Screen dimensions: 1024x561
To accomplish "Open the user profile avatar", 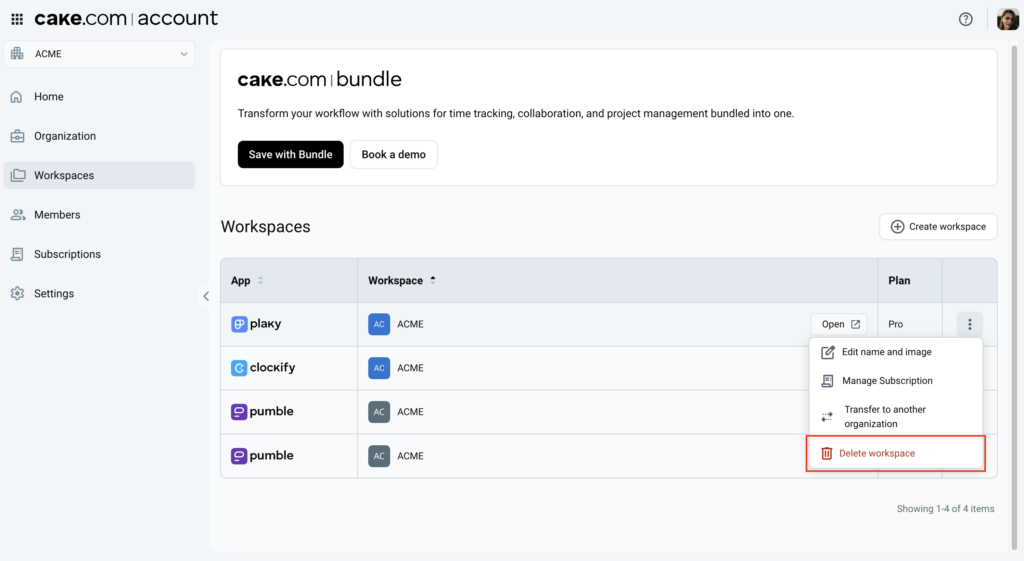I will (x=1008, y=19).
